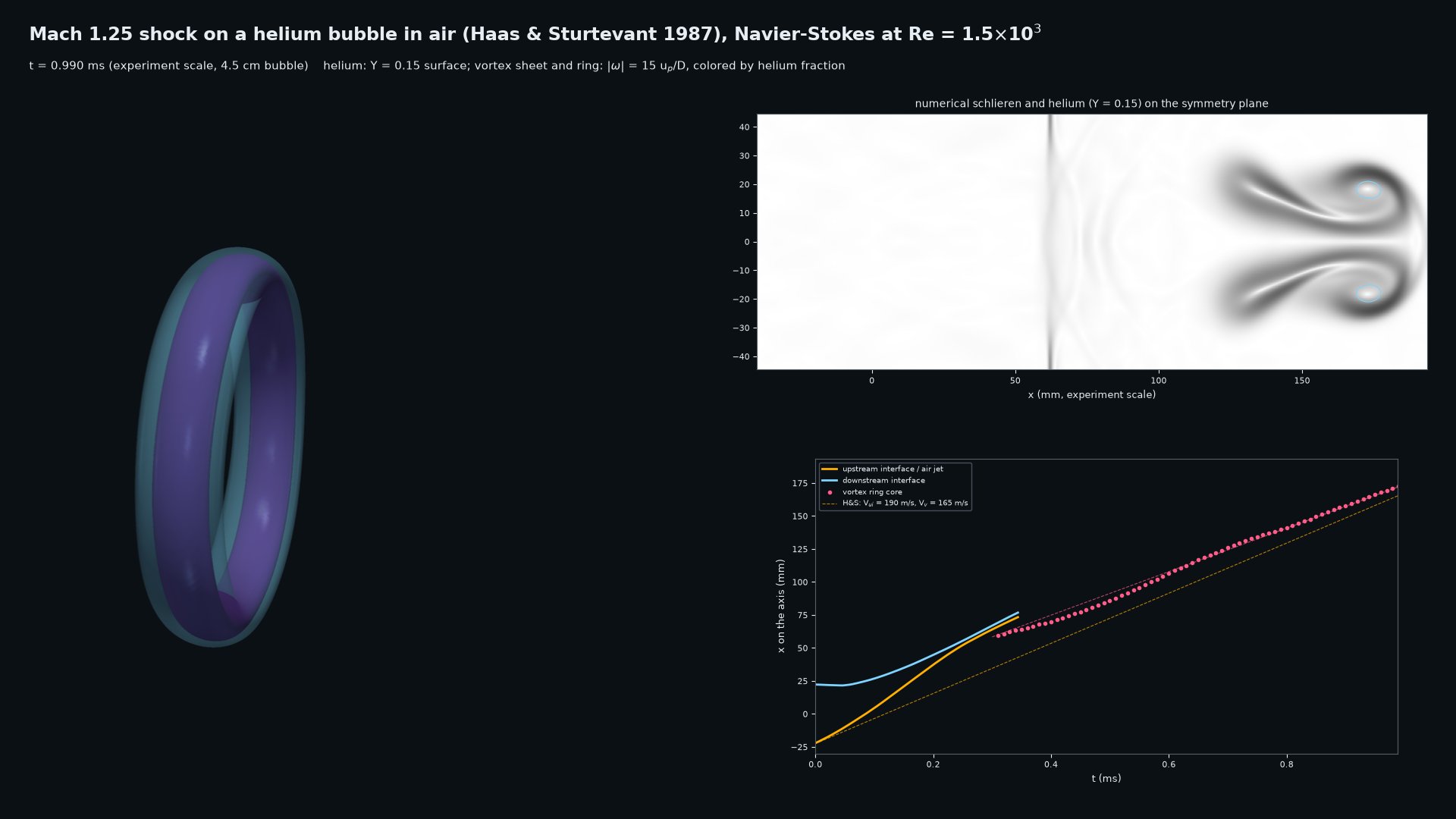Click the 't = 0.990 ms' time caption
This screenshot has height=819, width=1456.
point(168,66)
